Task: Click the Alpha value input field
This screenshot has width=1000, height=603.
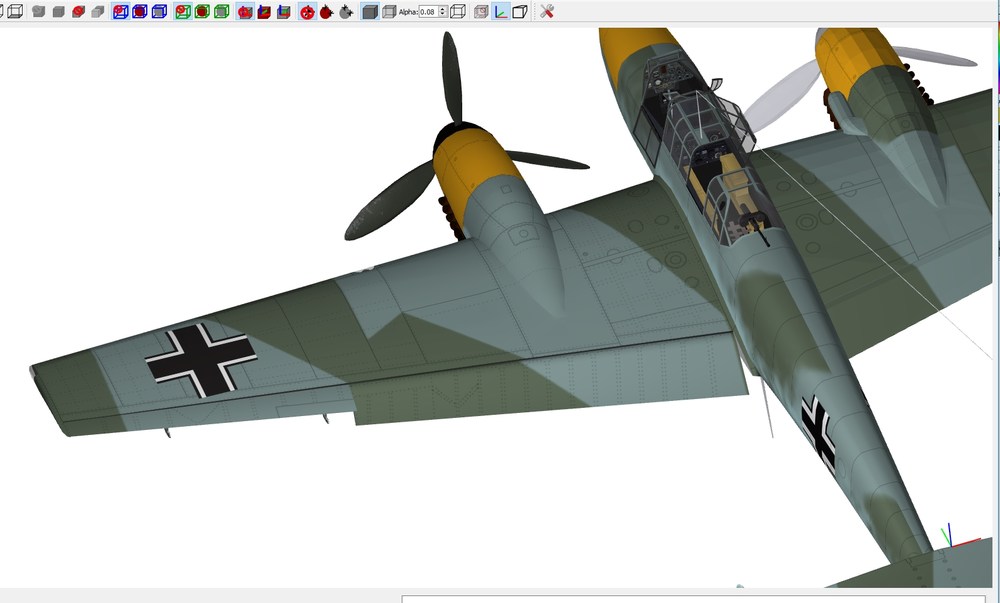Action: coord(429,11)
